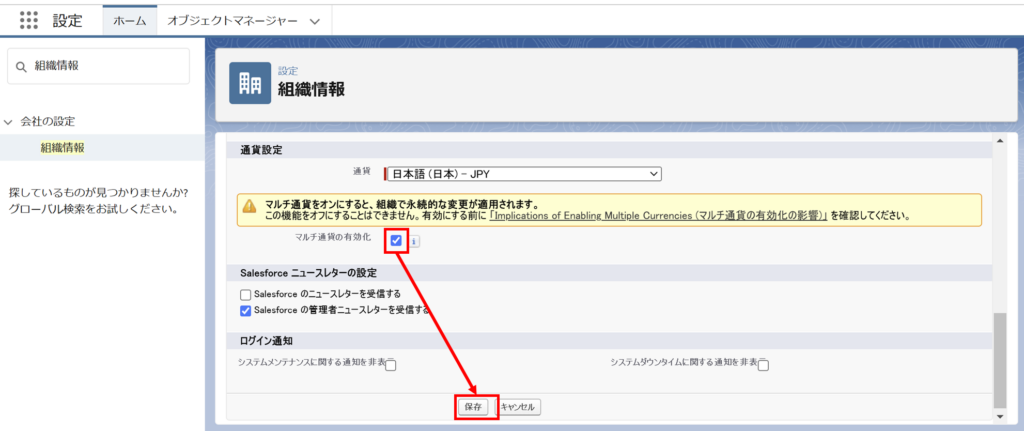Enable Salesforce のニュースレターを受信する checkbox
1024x431 pixels.
coord(246,294)
